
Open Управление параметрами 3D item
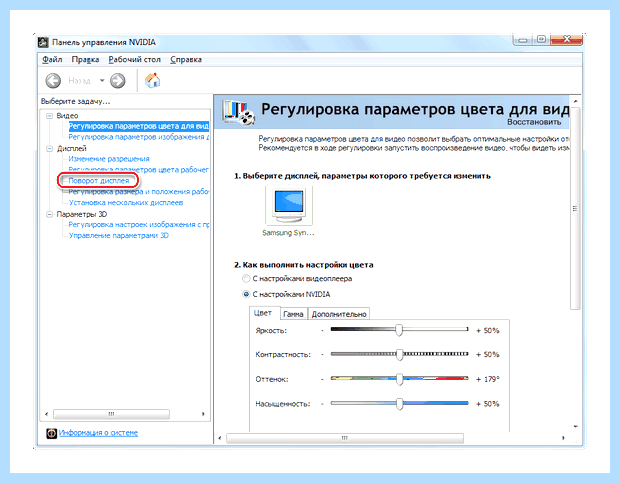coord(119,236)
